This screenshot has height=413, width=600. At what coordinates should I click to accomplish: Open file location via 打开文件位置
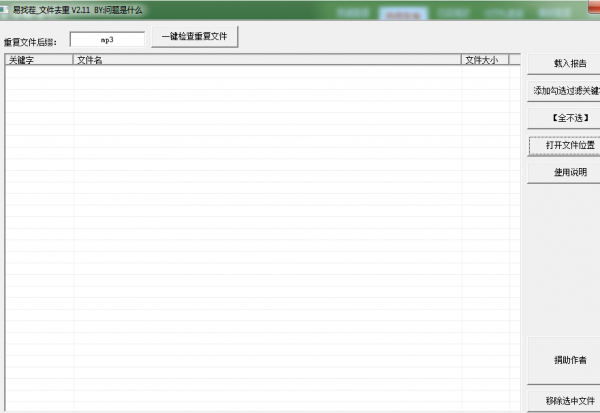565,145
